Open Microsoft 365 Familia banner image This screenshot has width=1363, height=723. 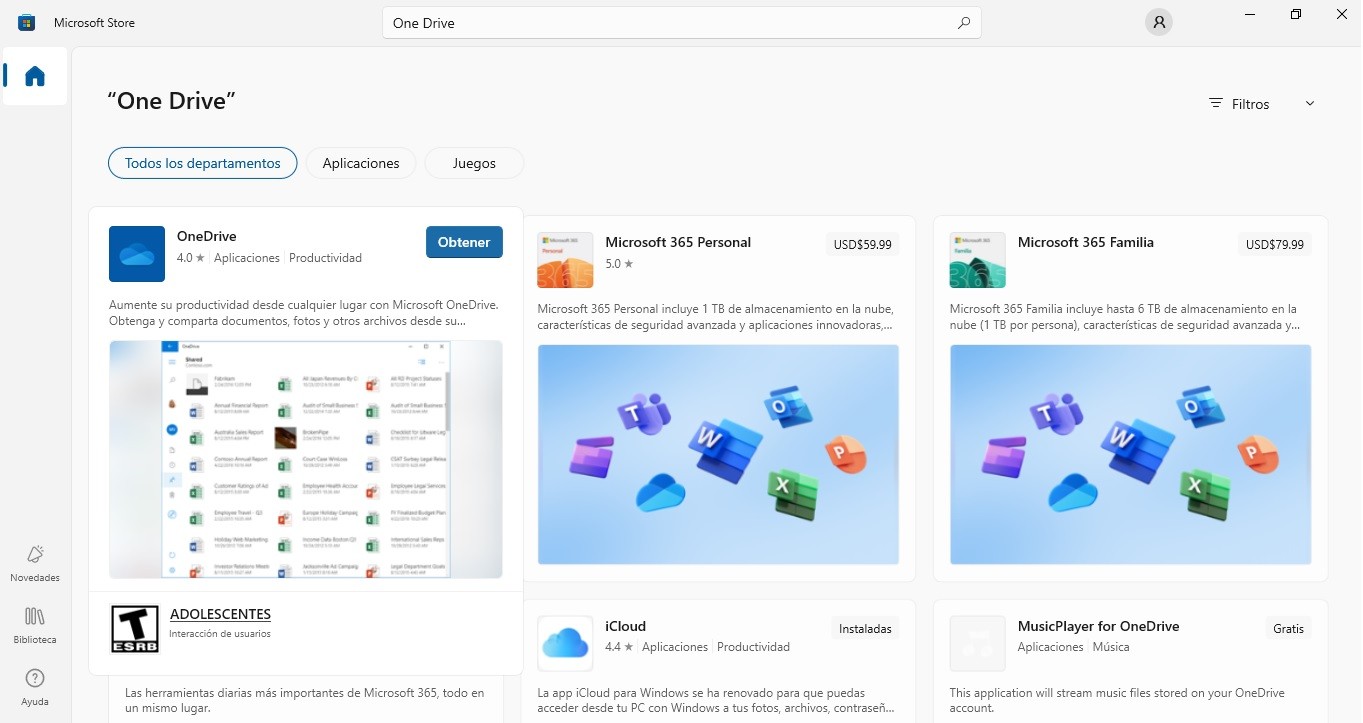click(1130, 455)
